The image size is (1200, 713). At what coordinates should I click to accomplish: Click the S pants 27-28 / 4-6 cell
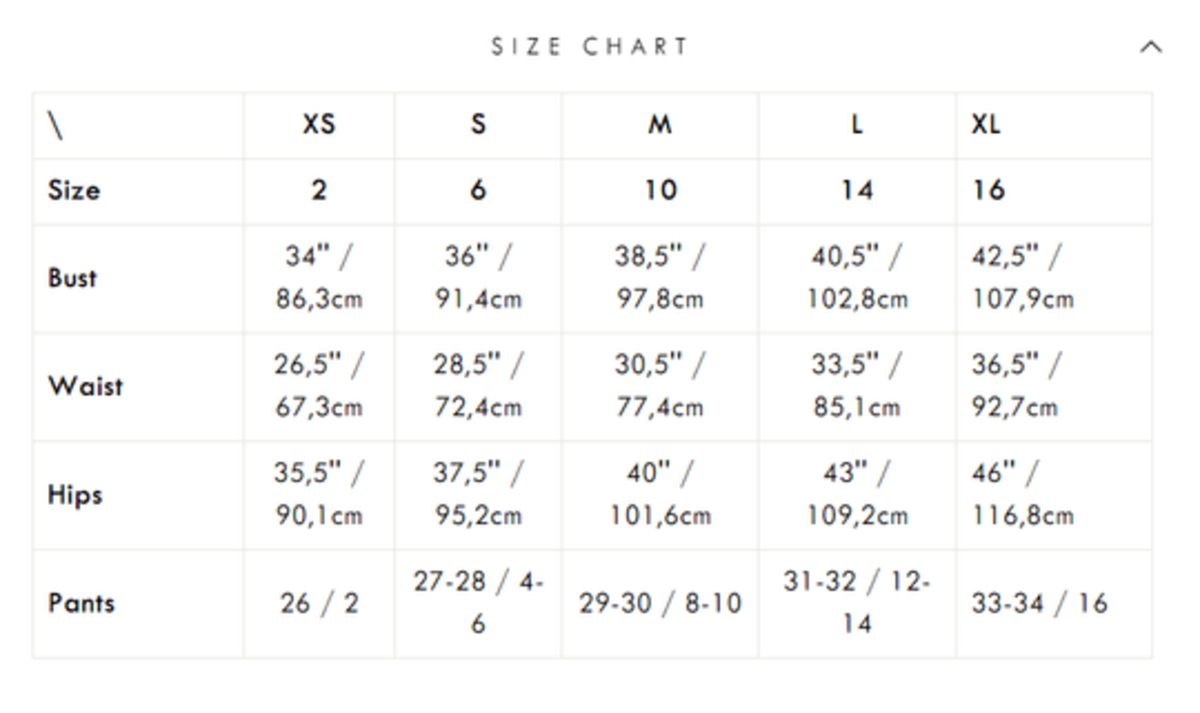(478, 603)
